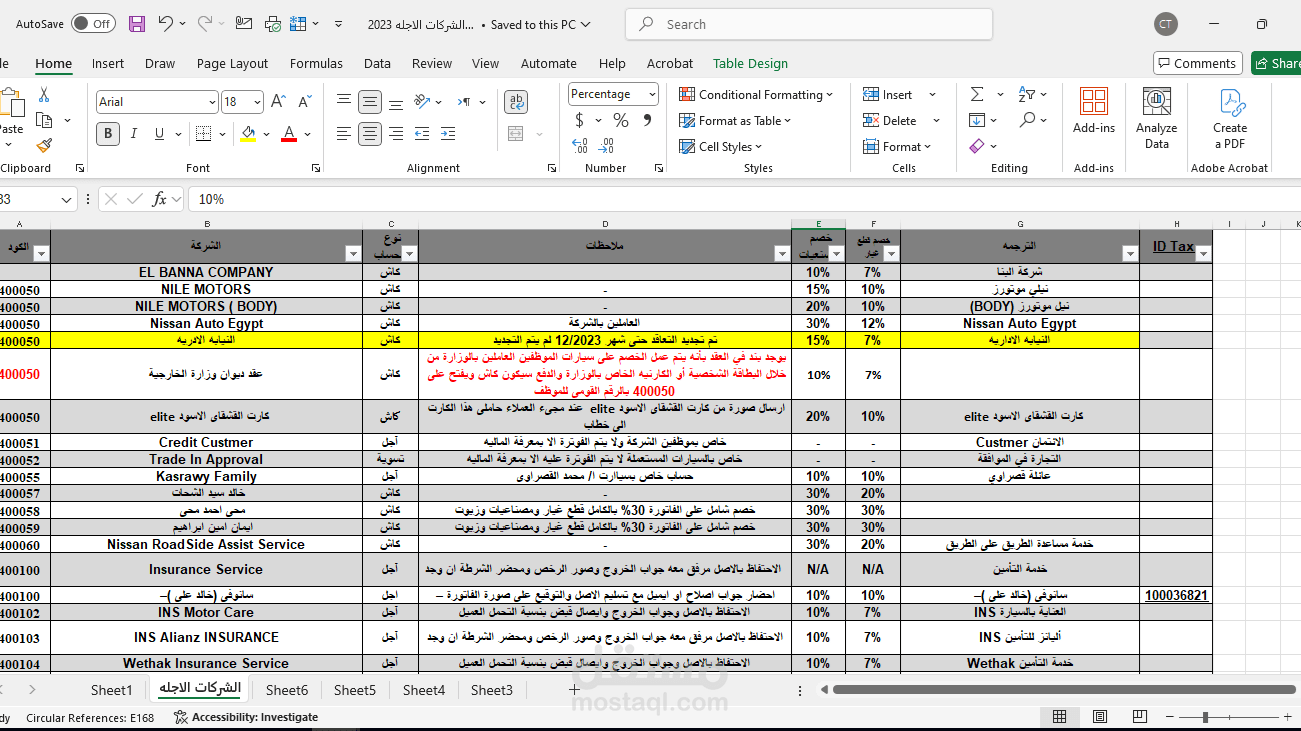Click Accessibility: Investigate in status bar
The width and height of the screenshot is (1301, 731).
click(x=246, y=717)
